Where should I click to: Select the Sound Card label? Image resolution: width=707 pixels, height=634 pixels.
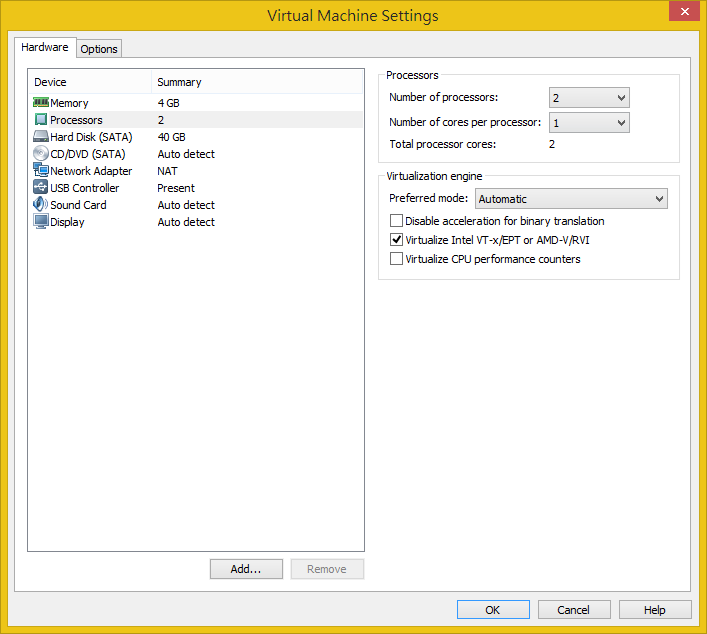[x=78, y=205]
